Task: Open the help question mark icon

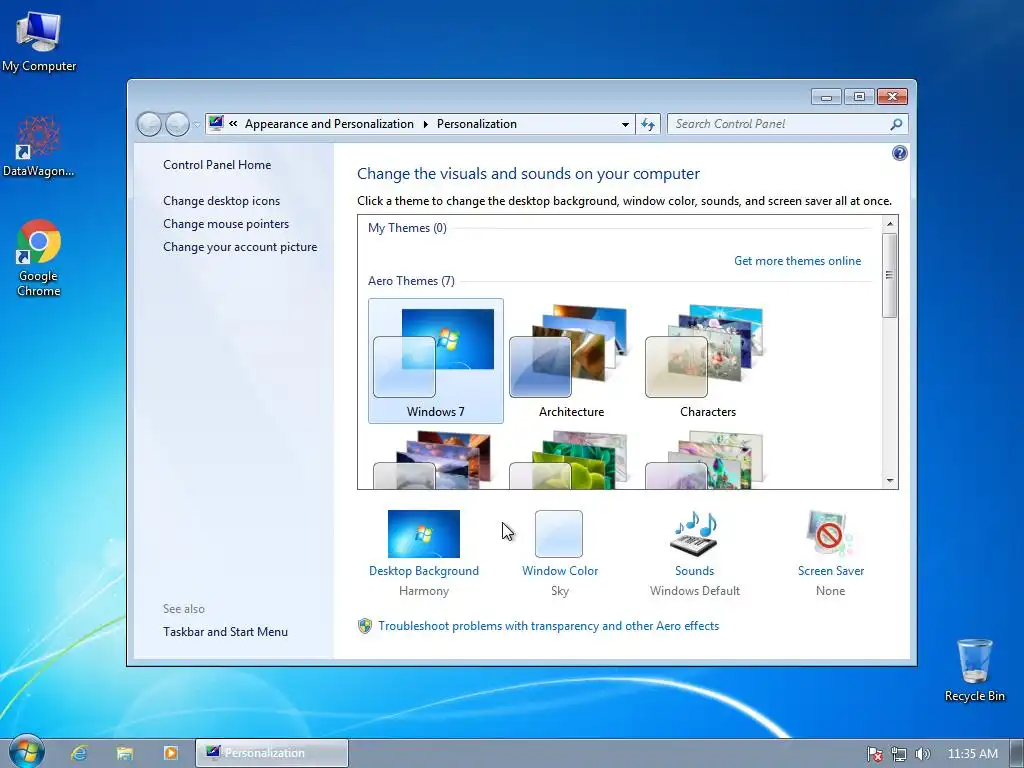Action: (x=899, y=153)
